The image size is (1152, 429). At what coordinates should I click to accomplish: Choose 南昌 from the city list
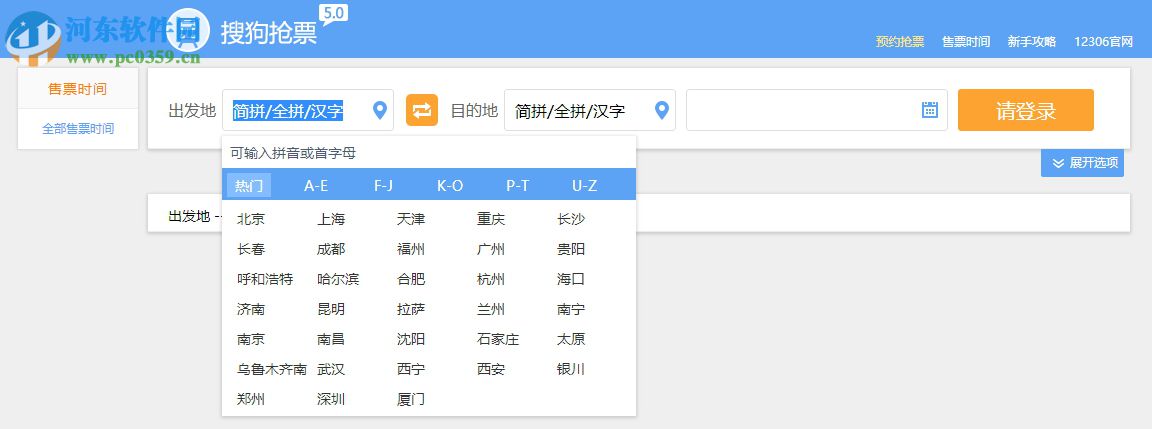pos(331,339)
